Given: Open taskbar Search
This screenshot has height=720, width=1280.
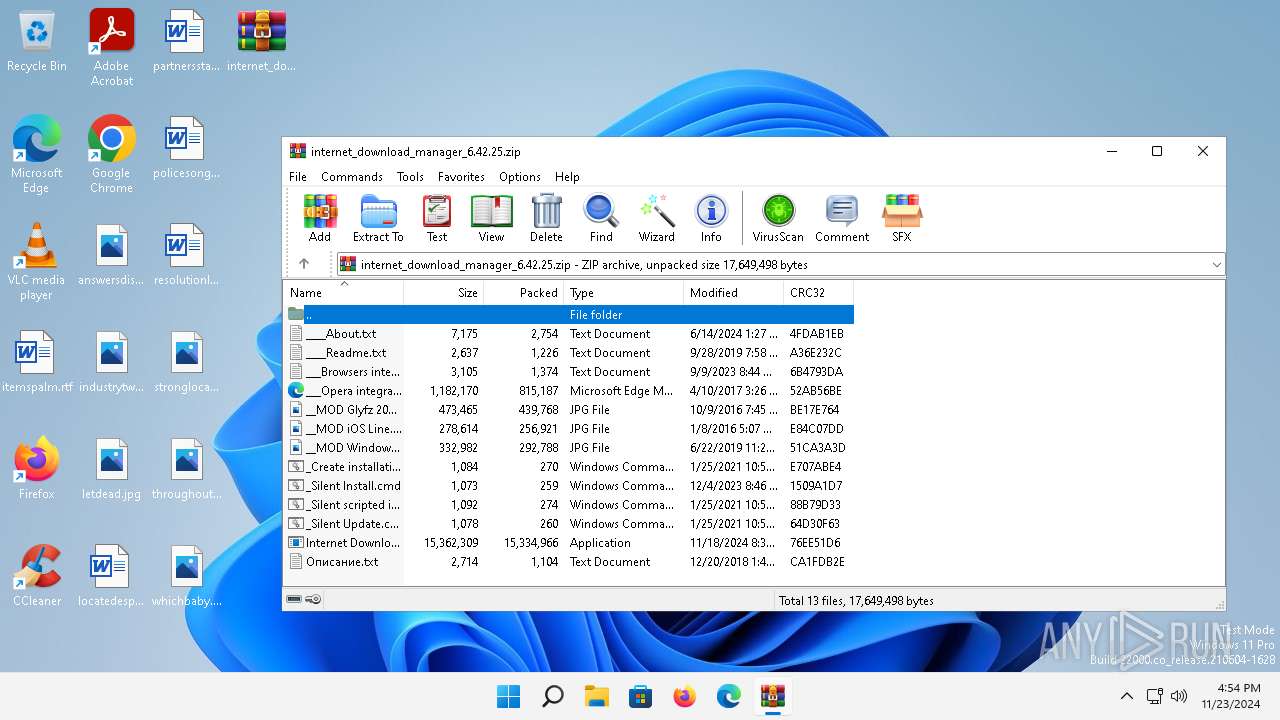Looking at the screenshot, I should tap(552, 696).
